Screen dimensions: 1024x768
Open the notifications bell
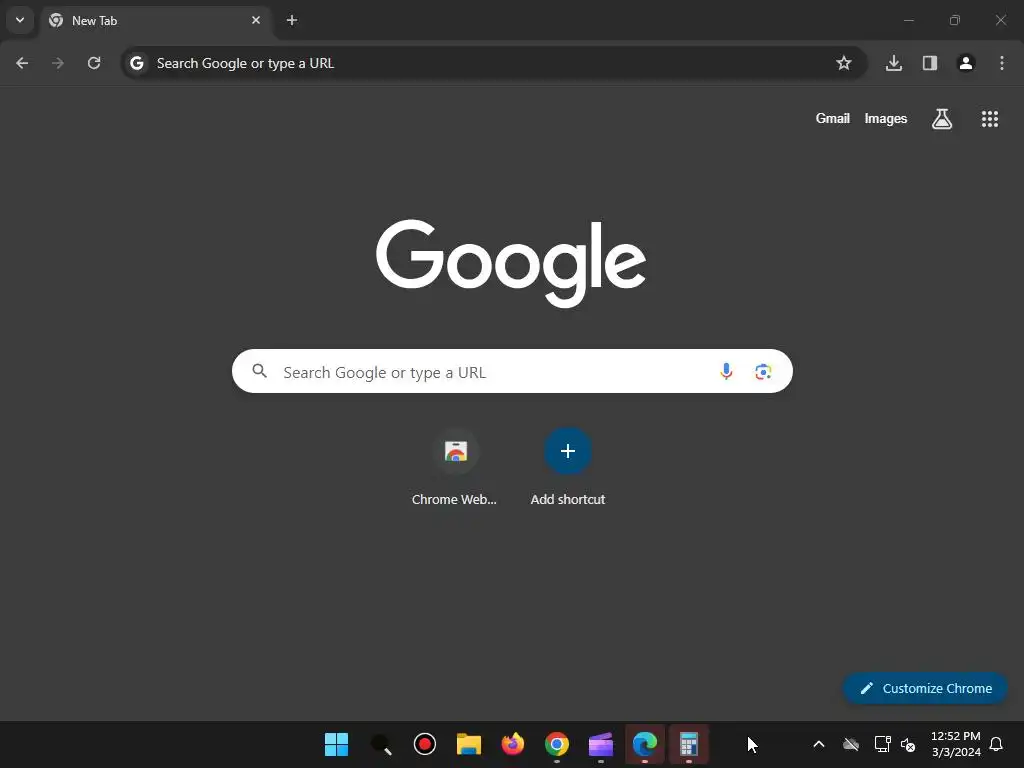[x=996, y=744]
